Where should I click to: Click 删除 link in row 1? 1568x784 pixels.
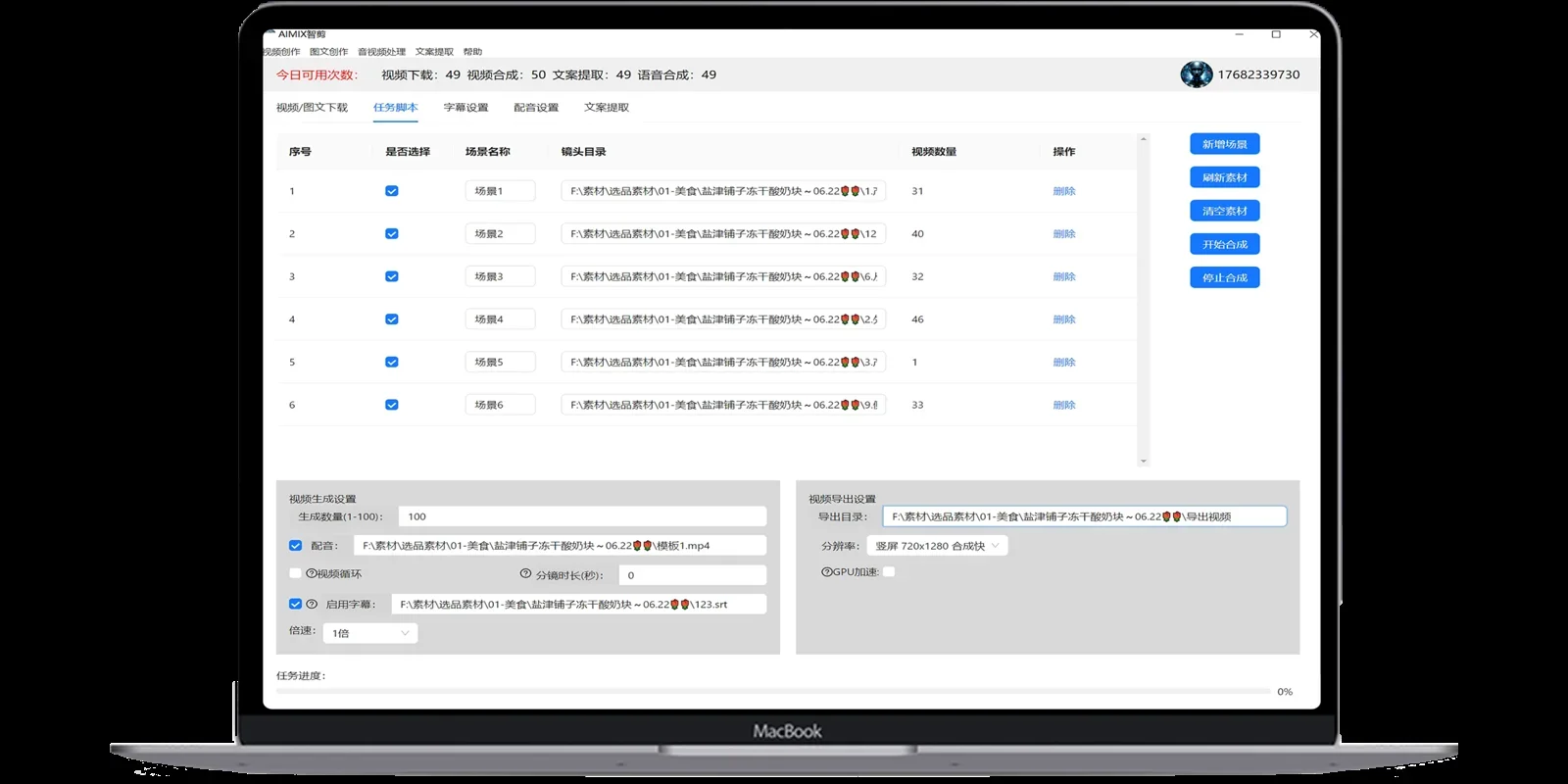point(1064,191)
